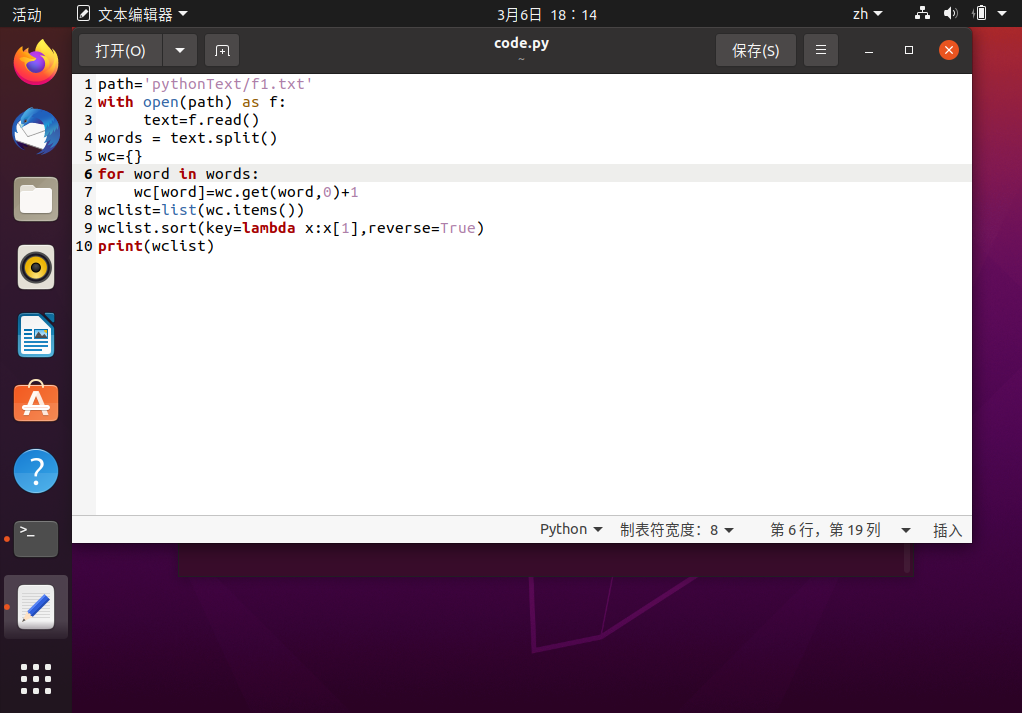Save file with 保存(S) button
The image size is (1022, 713).
[x=755, y=50]
